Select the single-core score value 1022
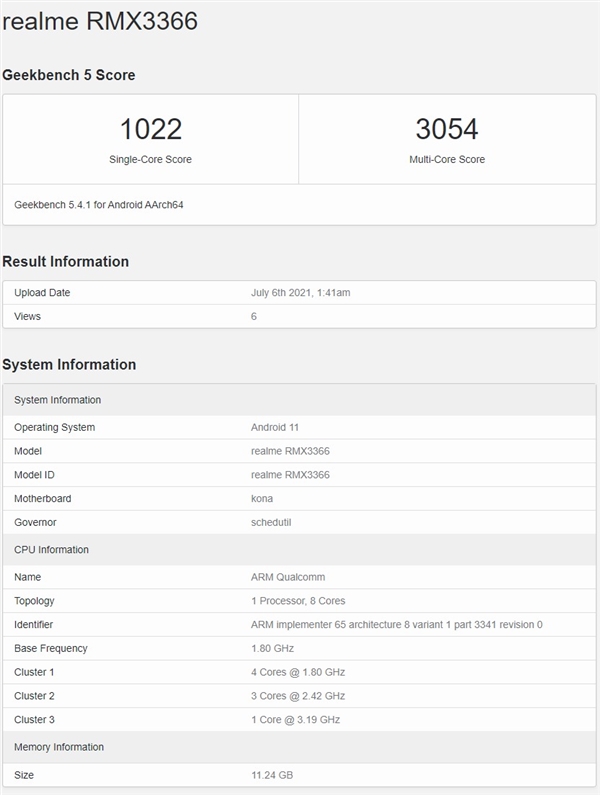This screenshot has height=795, width=600. 150,129
